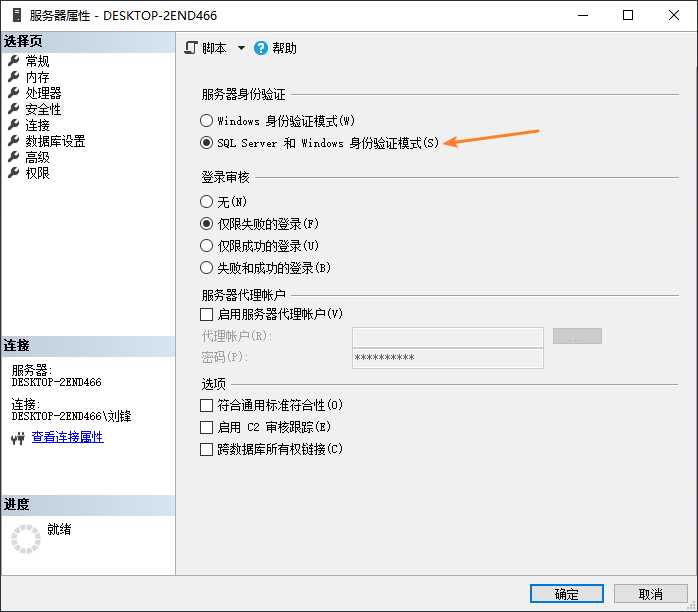Click the 脚本 script icon
Viewport: 698px width, 612px height.
191,48
